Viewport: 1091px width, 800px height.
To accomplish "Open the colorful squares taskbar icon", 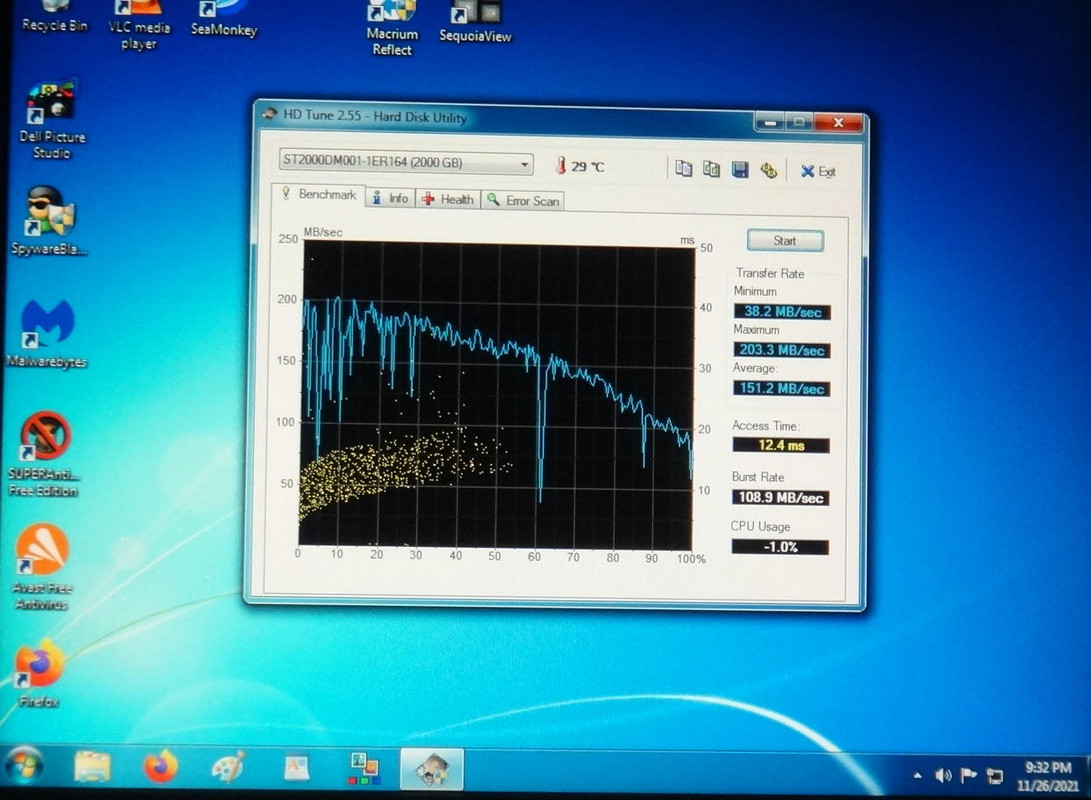I will [x=364, y=769].
